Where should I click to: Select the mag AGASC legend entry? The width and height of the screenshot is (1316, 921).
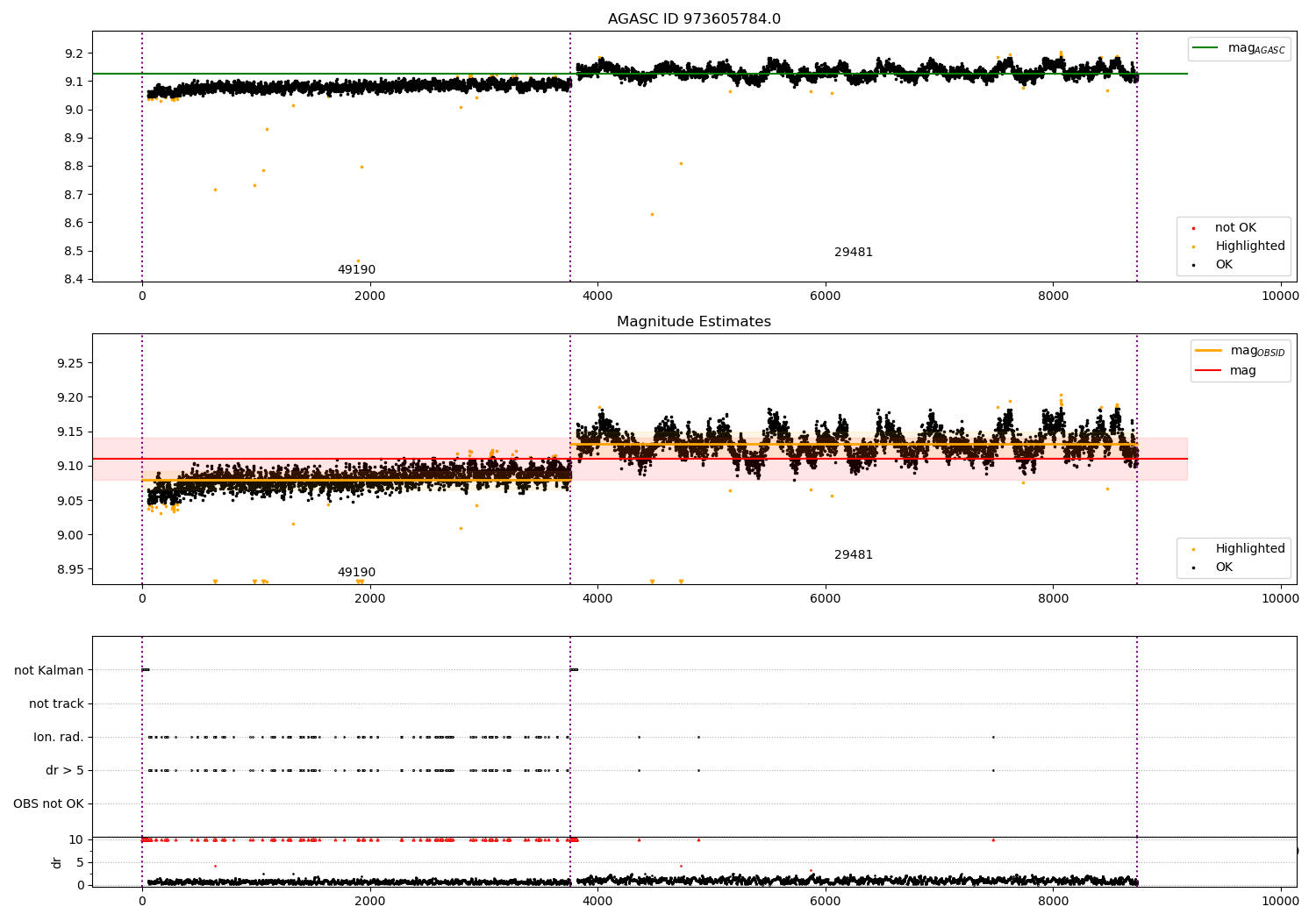coord(1239,48)
